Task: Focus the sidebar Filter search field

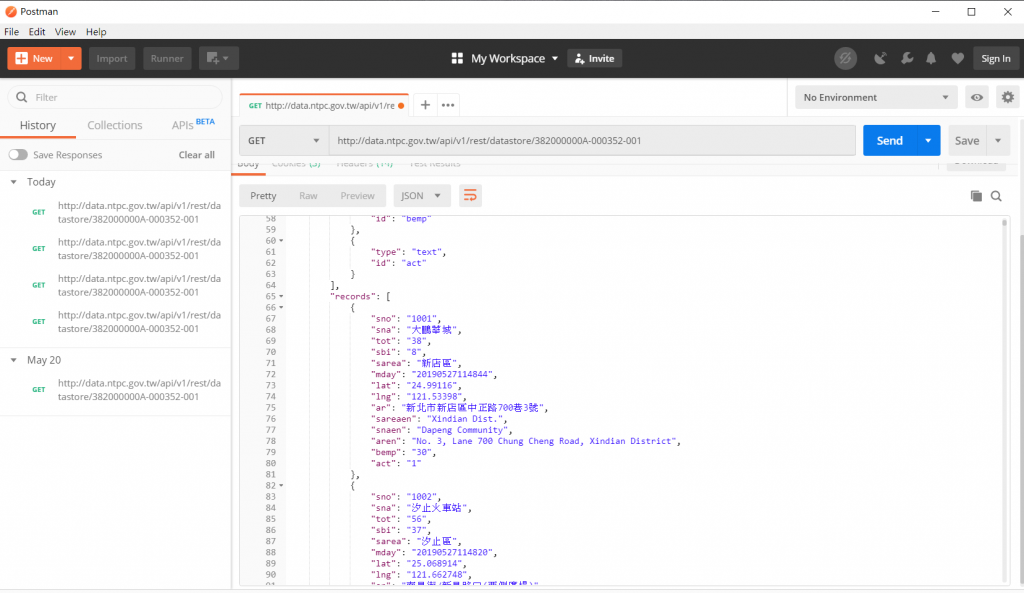Action: 115,97
